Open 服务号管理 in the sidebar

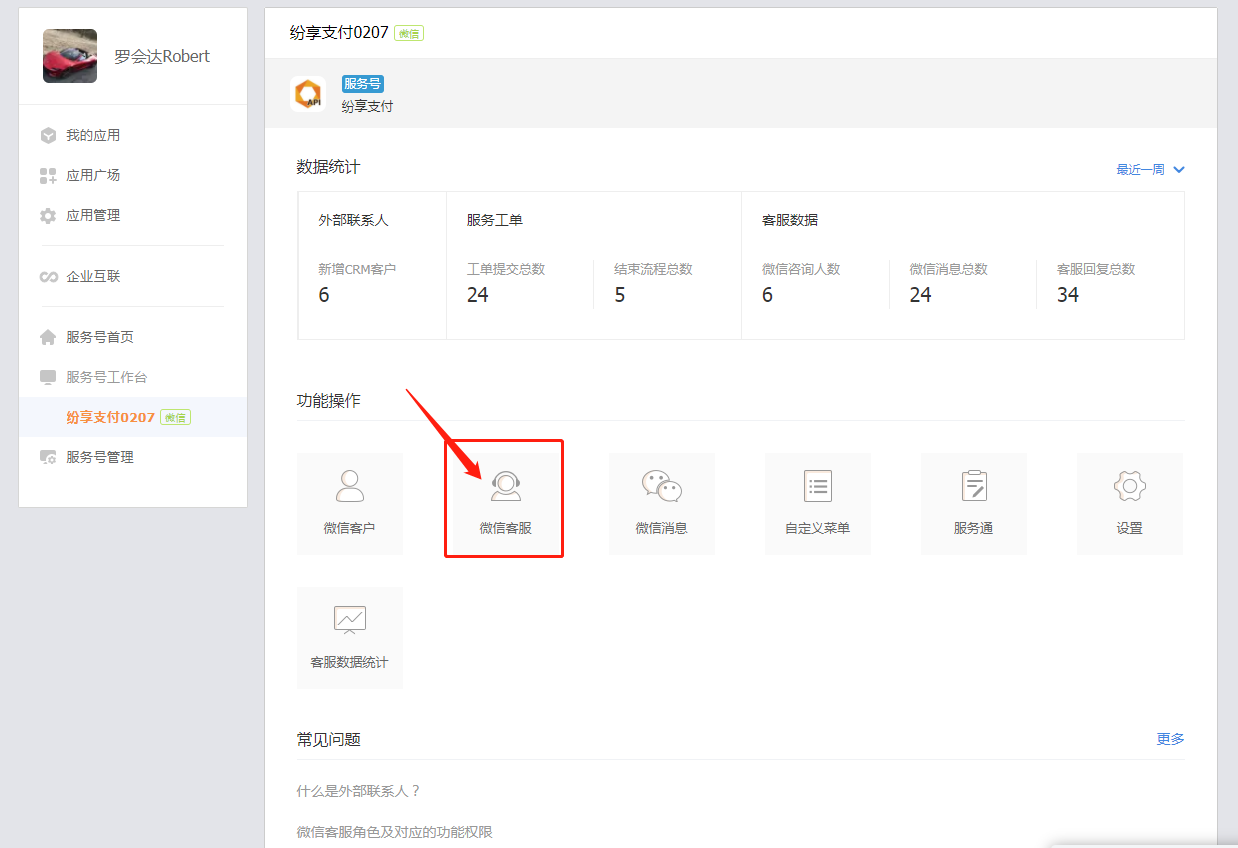(x=99, y=457)
